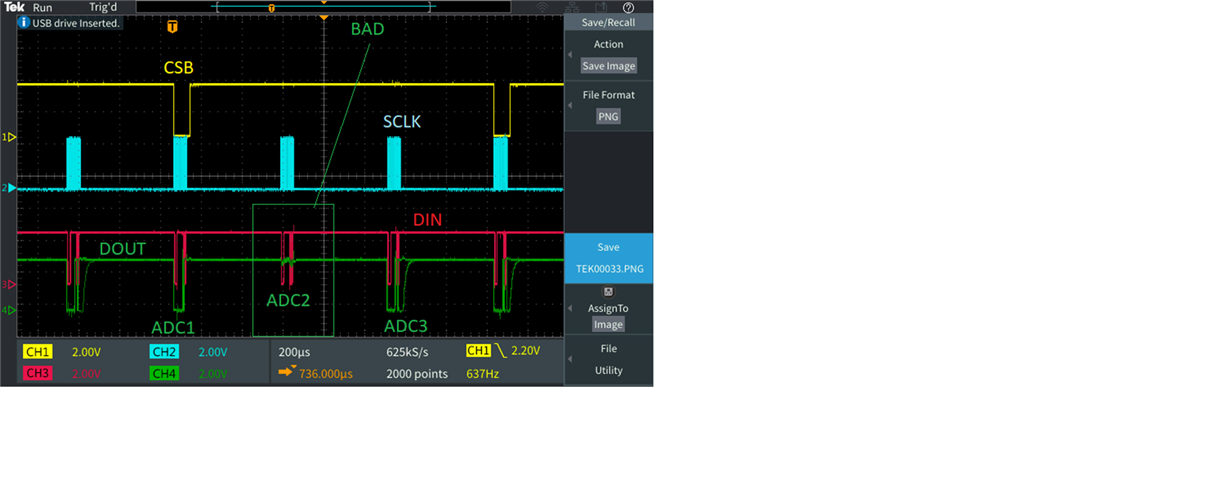Open the File Utility menu item
Screen dimensions: 1230x479
click(608, 359)
